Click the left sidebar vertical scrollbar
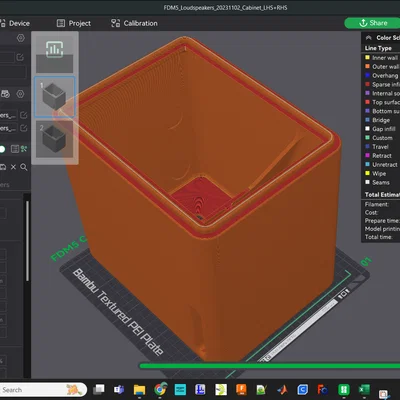400x400 pixels. [27, 241]
